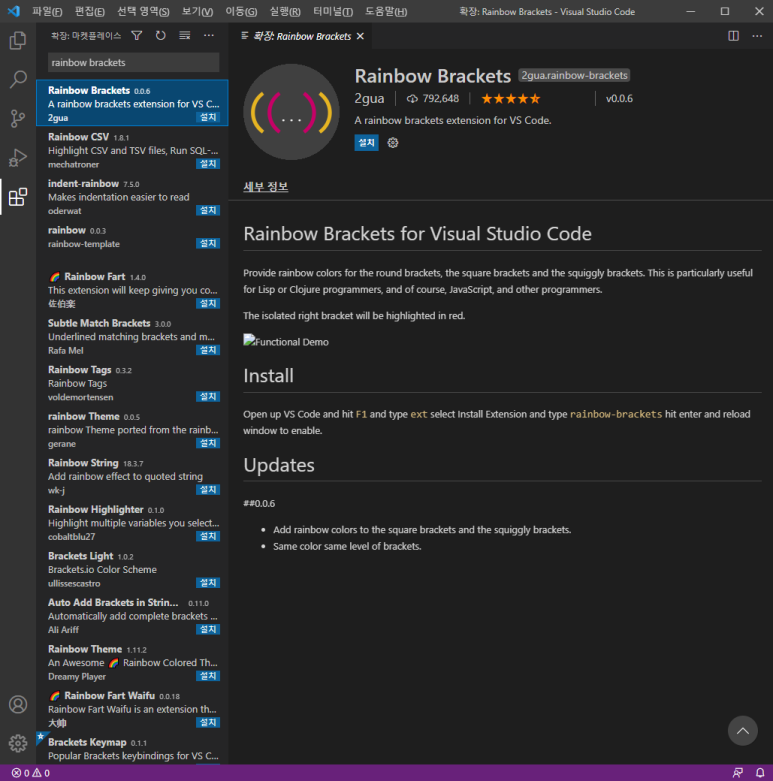Open the 도움말(H) menu
This screenshot has width=773, height=781.
pyautogui.click(x=386, y=11)
